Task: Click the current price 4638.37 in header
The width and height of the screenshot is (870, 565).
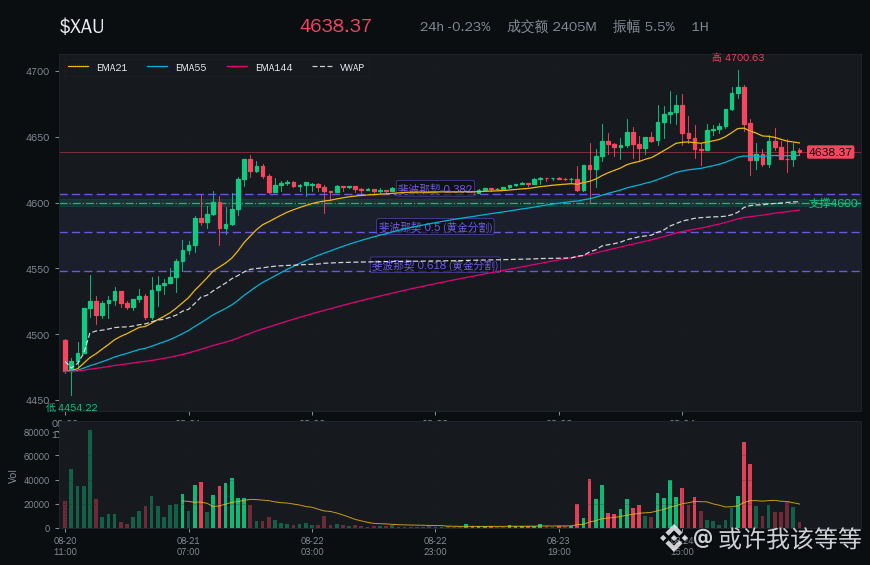Action: (x=336, y=26)
